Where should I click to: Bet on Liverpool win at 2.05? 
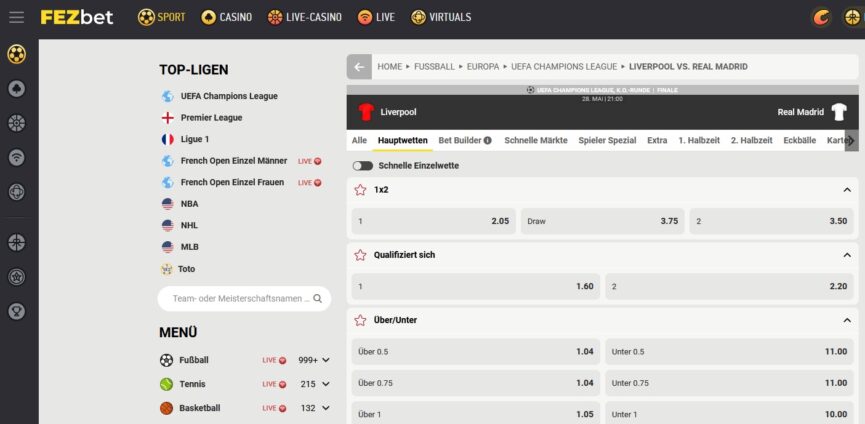pyautogui.click(x=434, y=221)
